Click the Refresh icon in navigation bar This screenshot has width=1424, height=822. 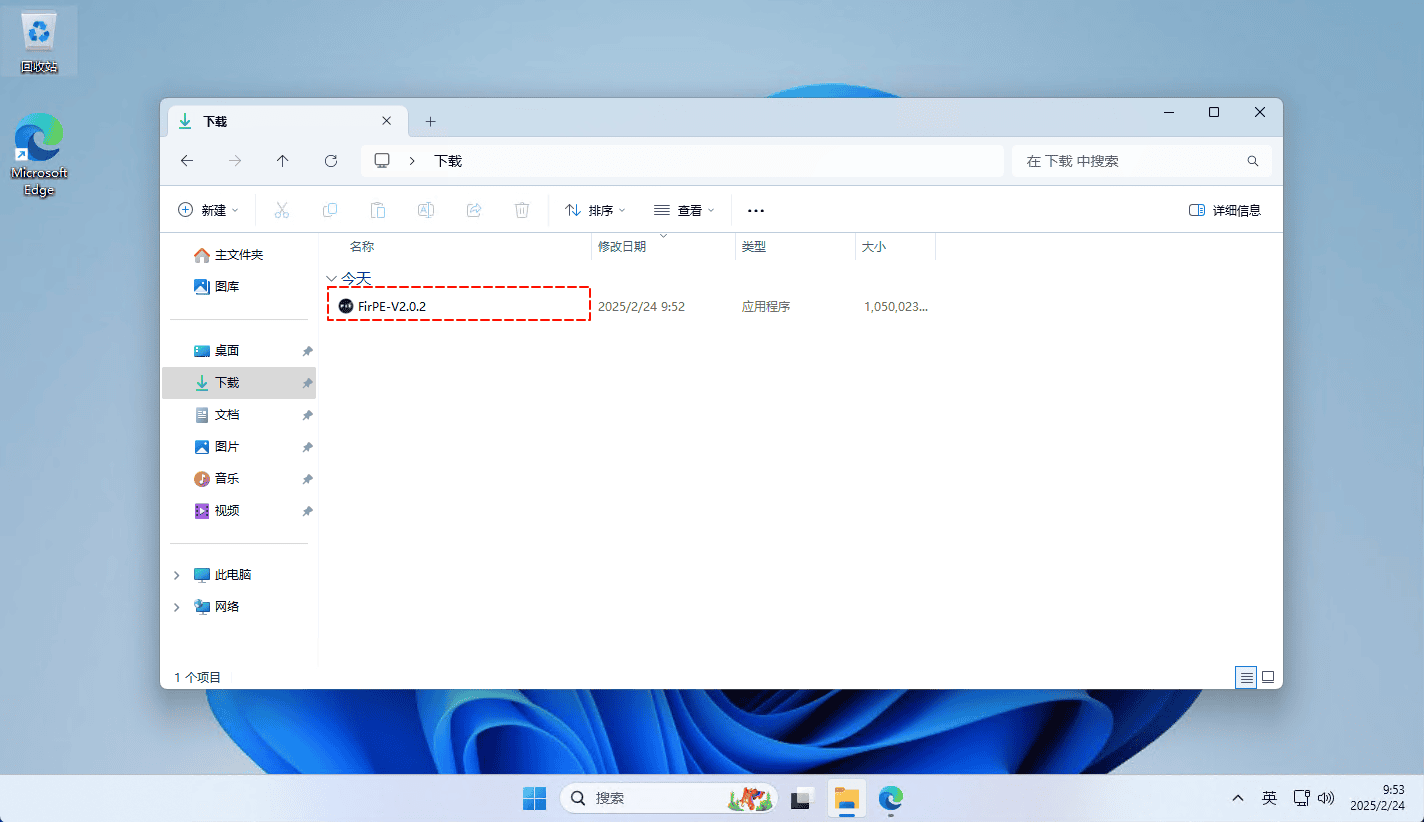331,161
